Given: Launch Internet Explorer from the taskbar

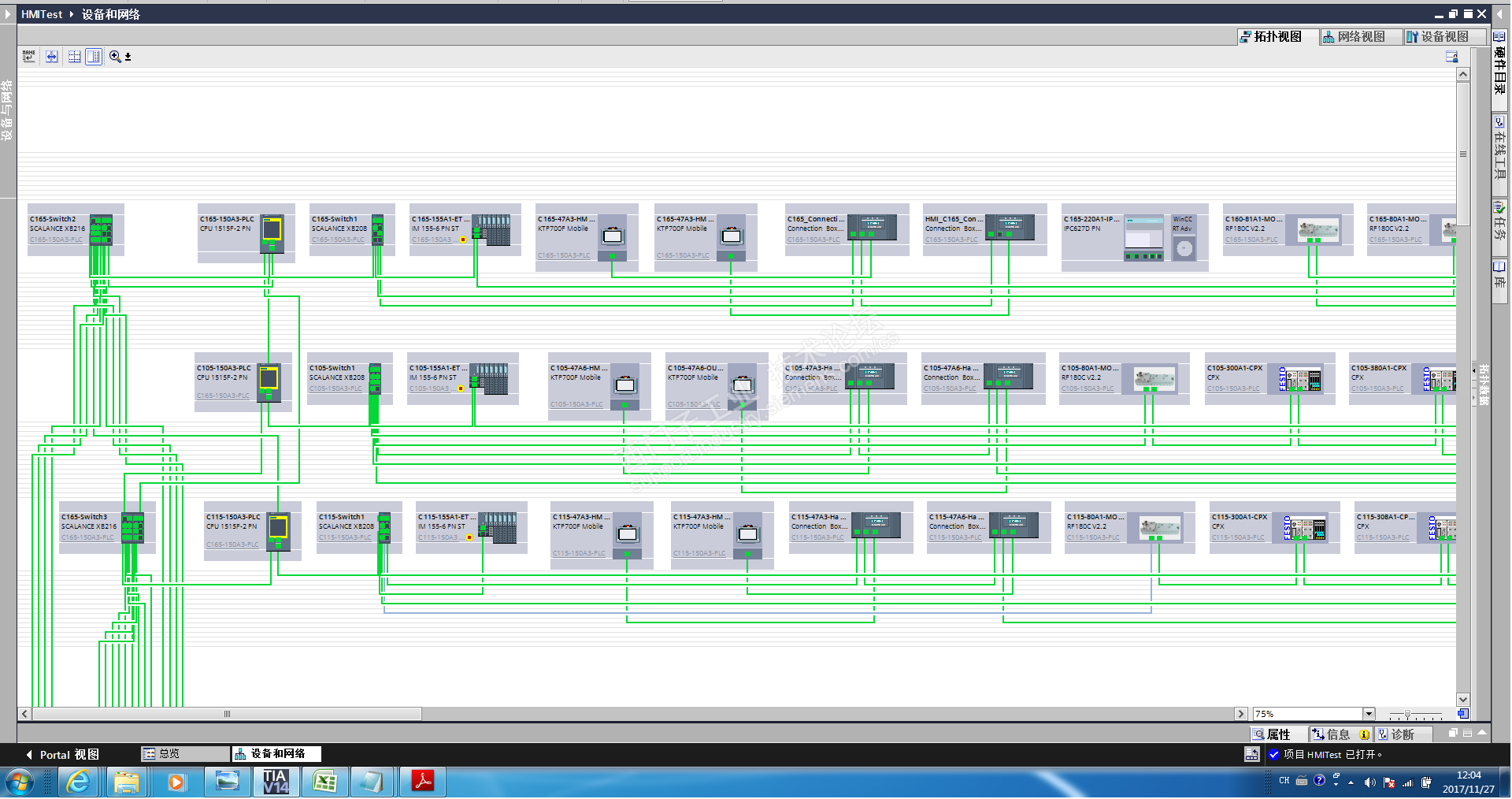Looking at the screenshot, I should point(78,782).
